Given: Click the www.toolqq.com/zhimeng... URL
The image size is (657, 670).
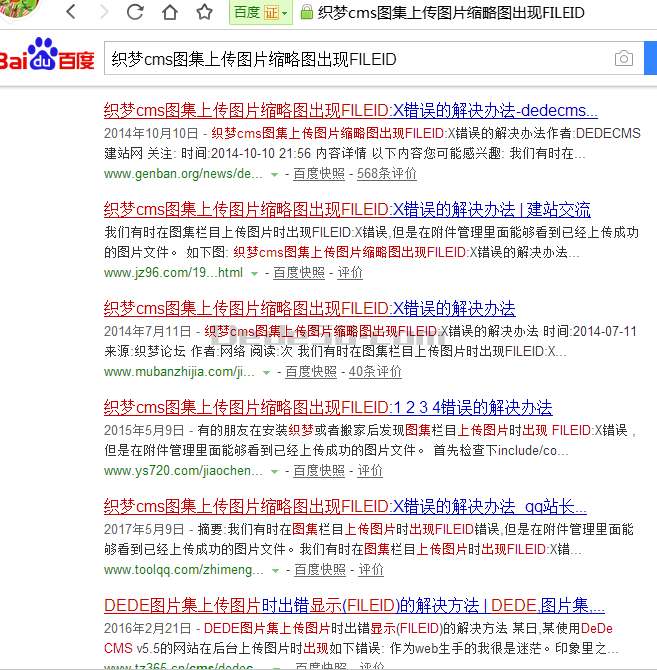Looking at the screenshot, I should click(x=184, y=570).
